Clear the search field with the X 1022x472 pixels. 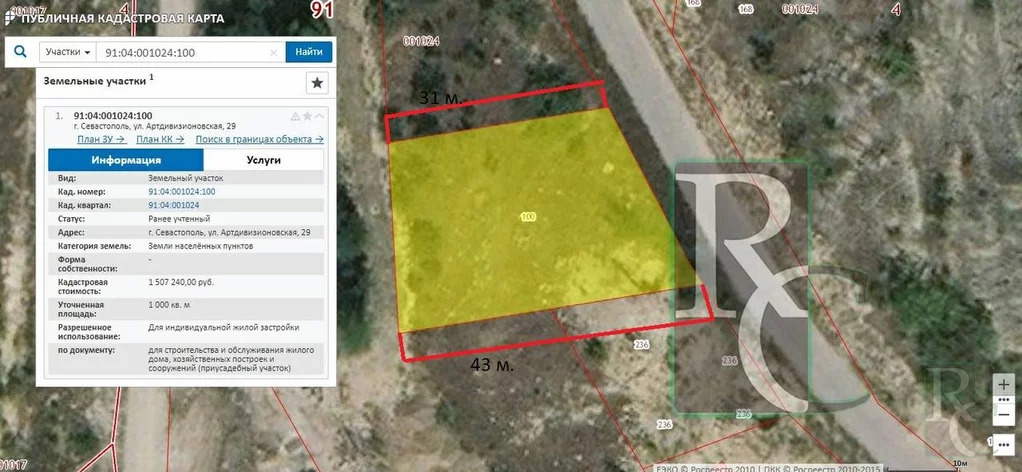[x=275, y=52]
